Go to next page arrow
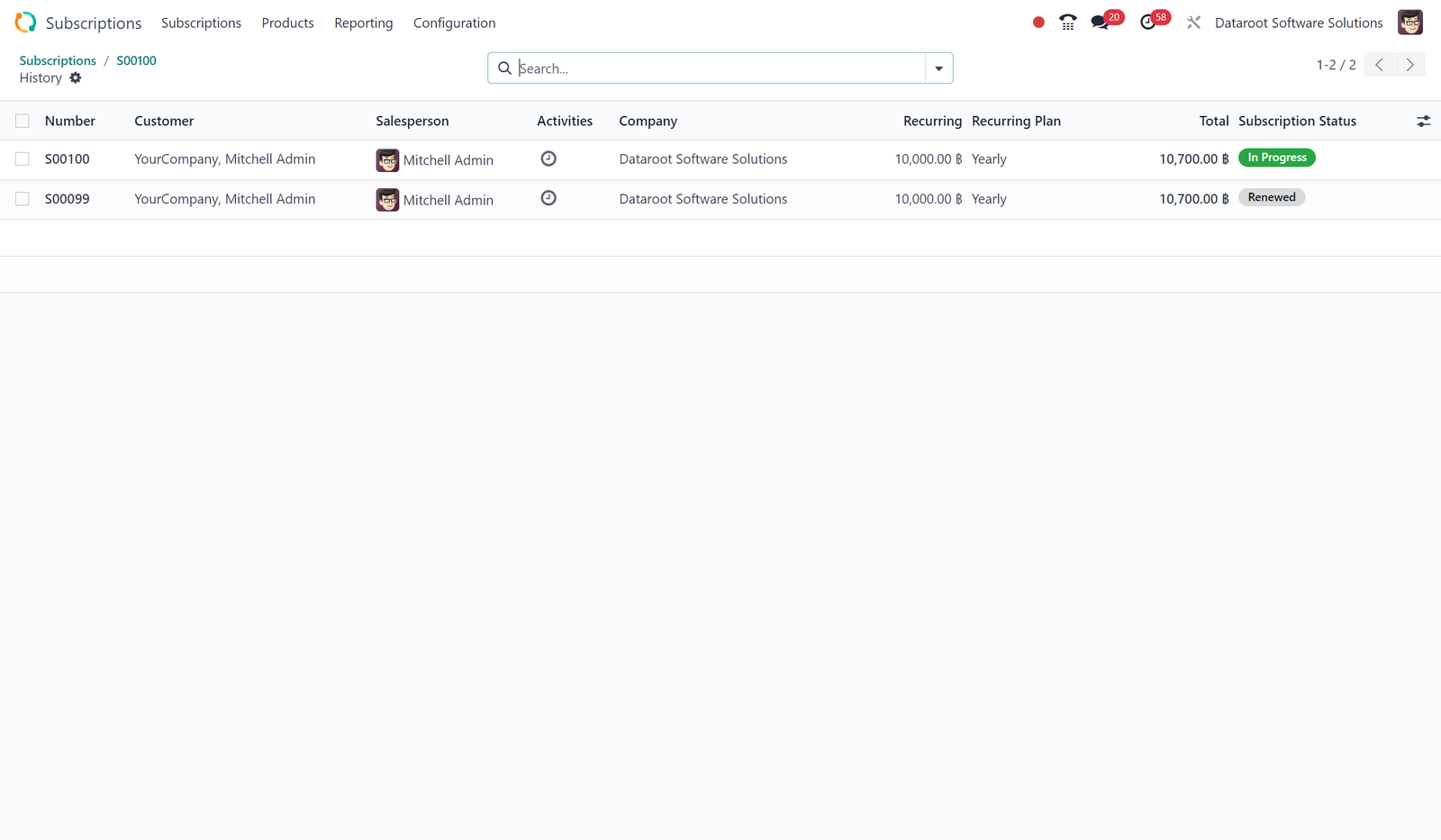The width and height of the screenshot is (1441, 840). (1410, 65)
